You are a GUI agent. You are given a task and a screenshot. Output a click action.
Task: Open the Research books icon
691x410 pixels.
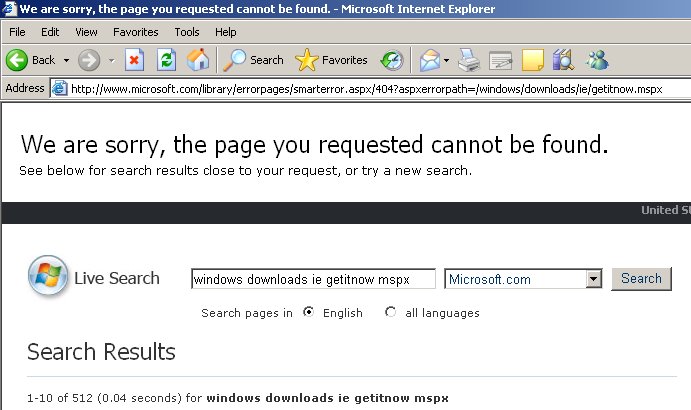[x=564, y=60]
